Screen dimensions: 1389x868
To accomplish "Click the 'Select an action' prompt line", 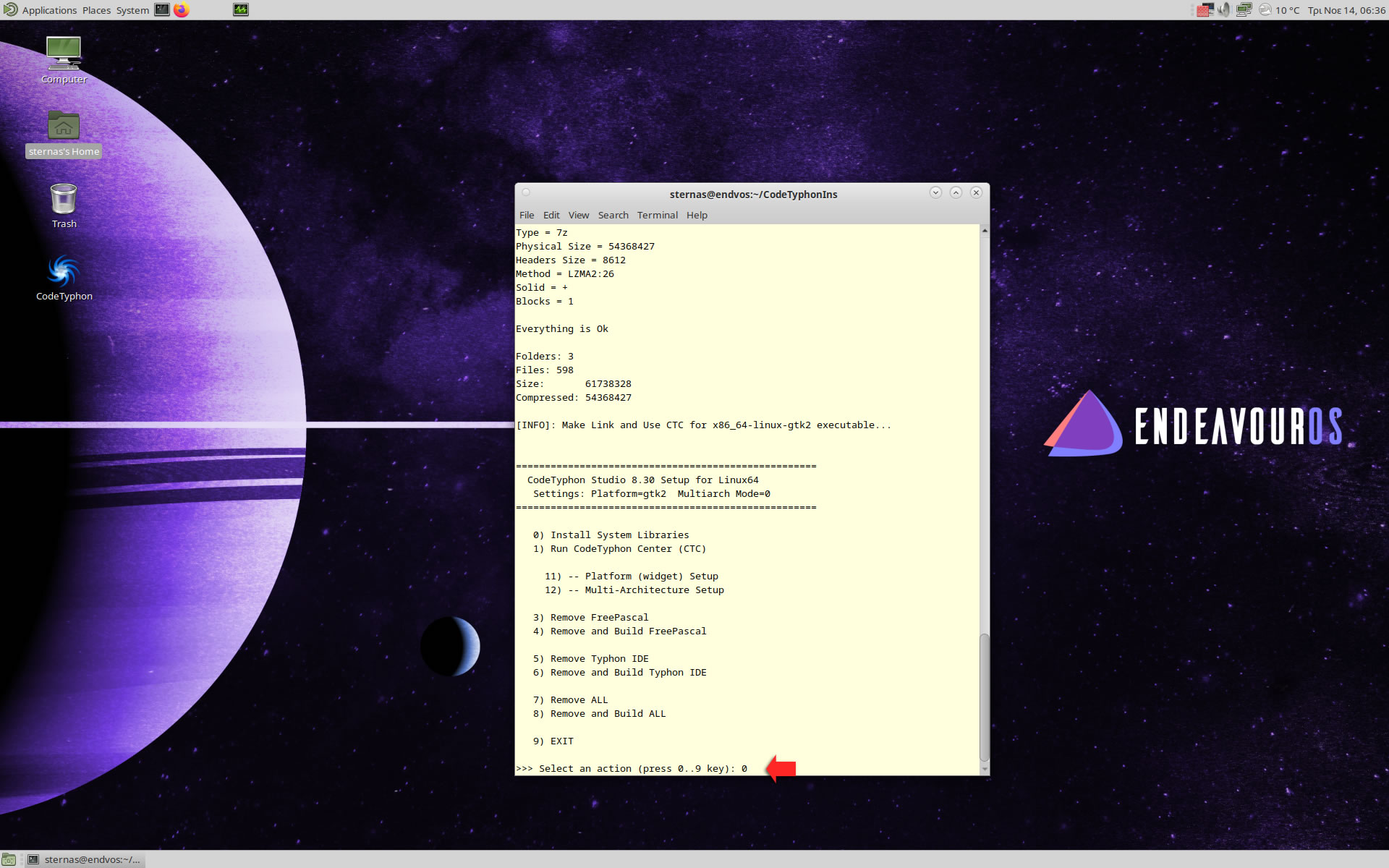I will click(632, 768).
